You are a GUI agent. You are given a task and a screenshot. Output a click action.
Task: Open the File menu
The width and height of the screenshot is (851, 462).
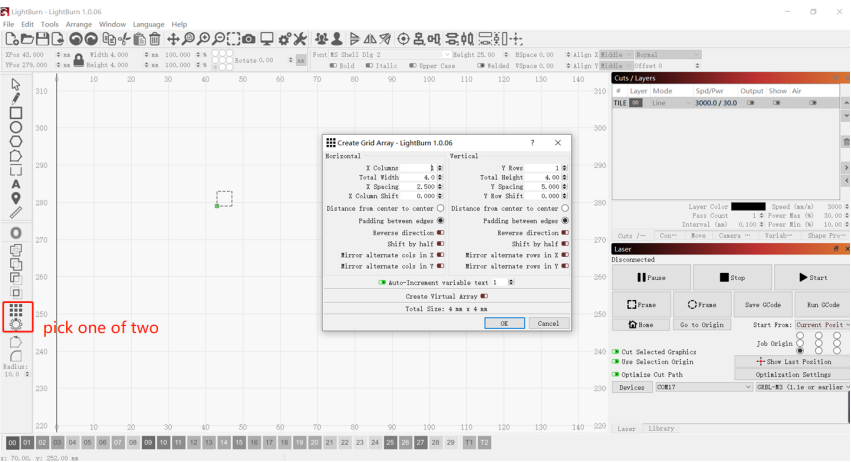coord(9,24)
